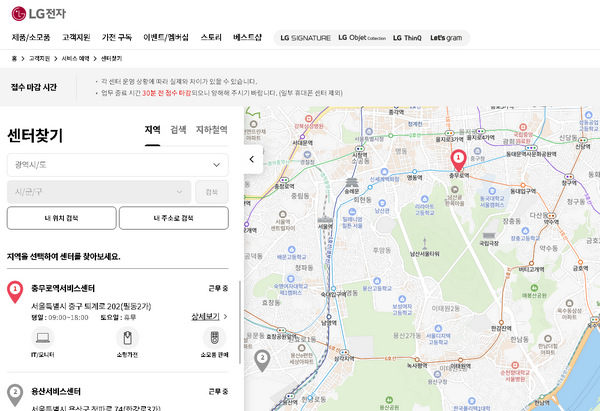Click 한강진역 station marker on map
Image resolution: width=600 pixels, height=411 pixels.
pyautogui.click(x=501, y=323)
